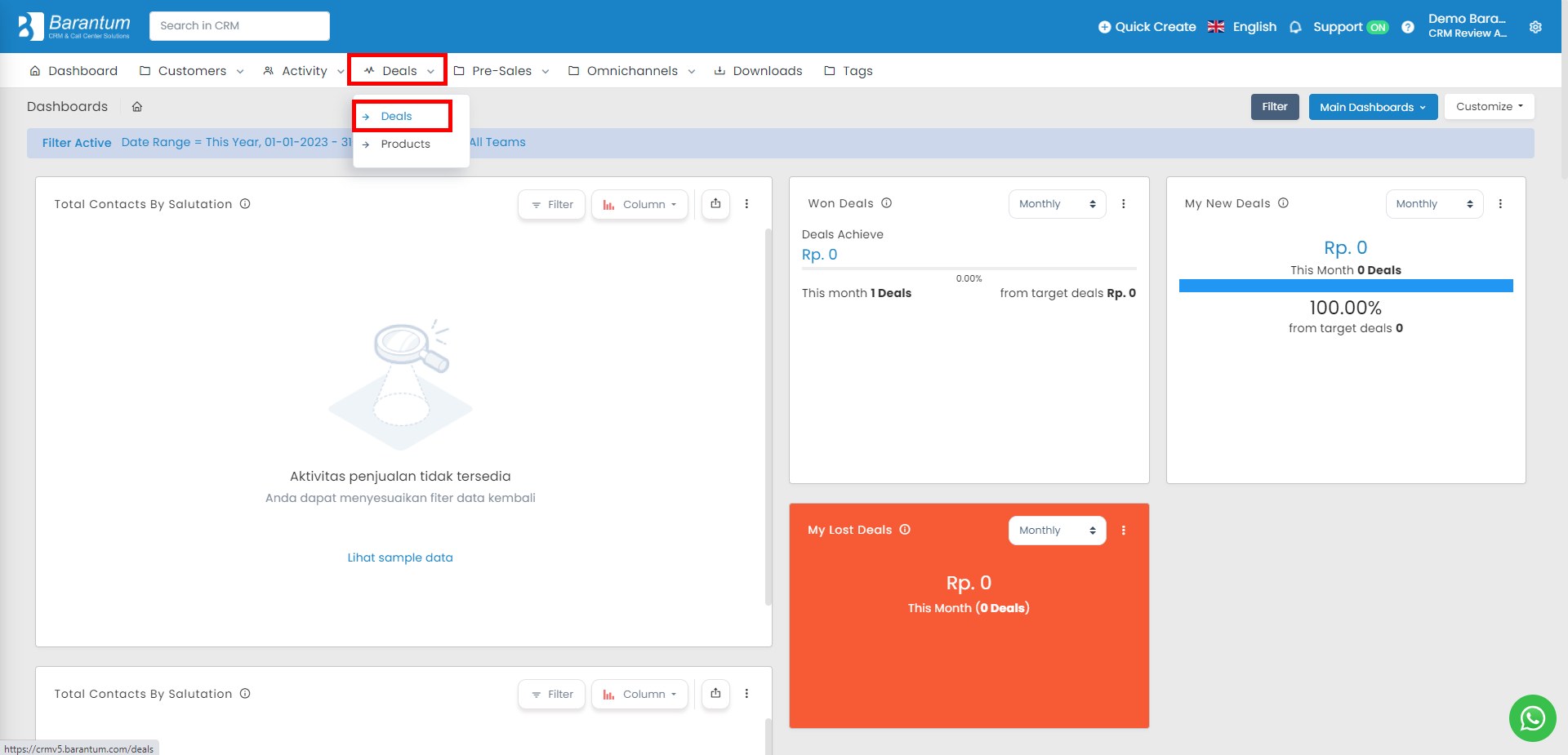The image size is (1568, 755).
Task: Expand the Main Dashboards dropdown
Action: pos(1373,107)
